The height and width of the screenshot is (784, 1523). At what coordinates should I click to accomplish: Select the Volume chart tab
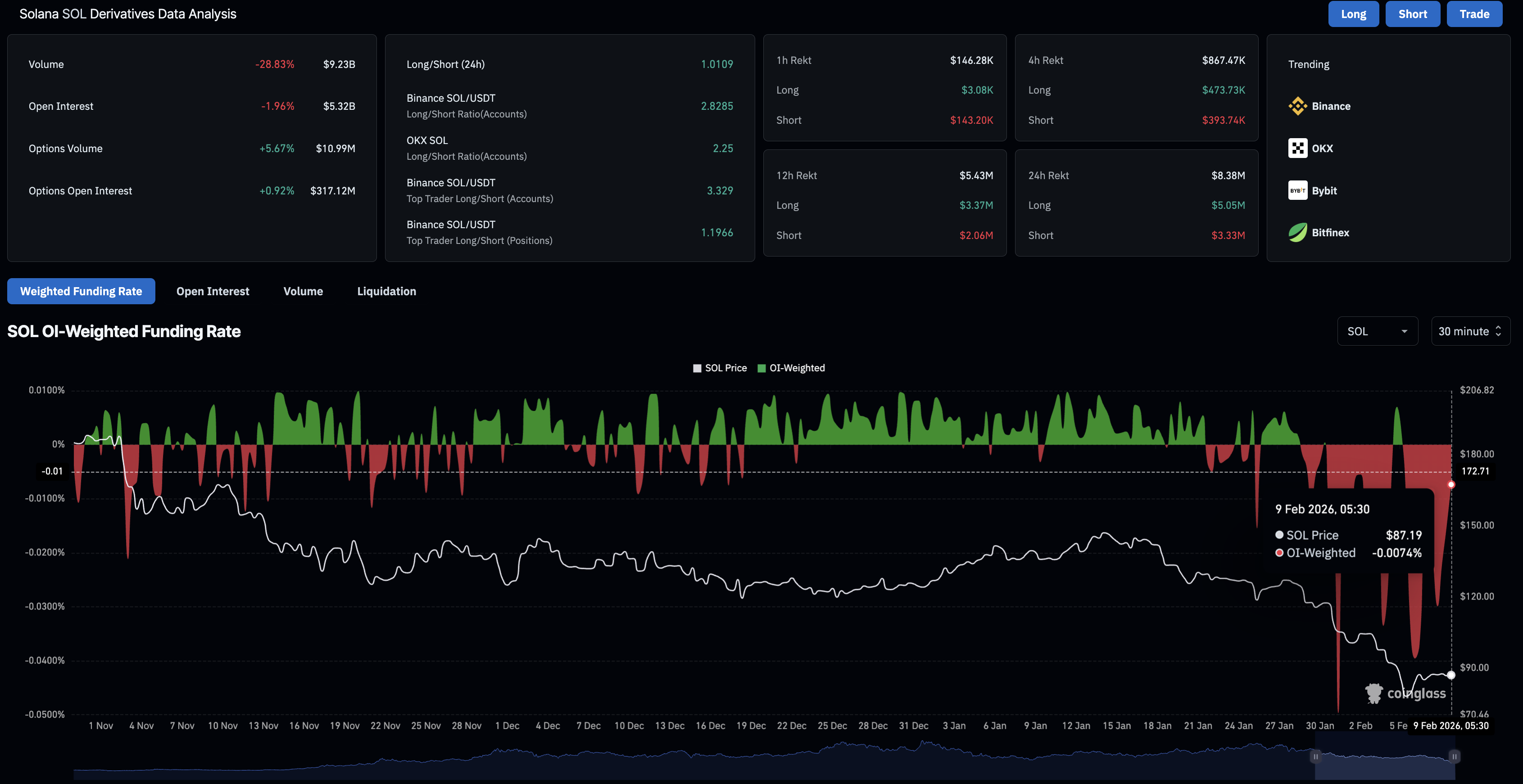(303, 291)
